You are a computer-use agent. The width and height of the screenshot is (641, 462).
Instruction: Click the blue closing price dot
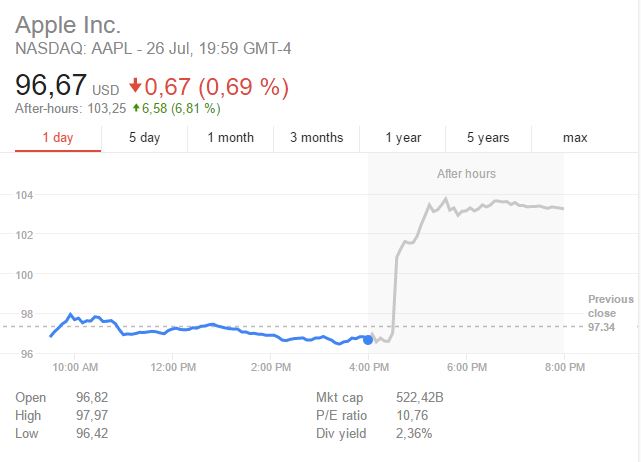tap(368, 340)
